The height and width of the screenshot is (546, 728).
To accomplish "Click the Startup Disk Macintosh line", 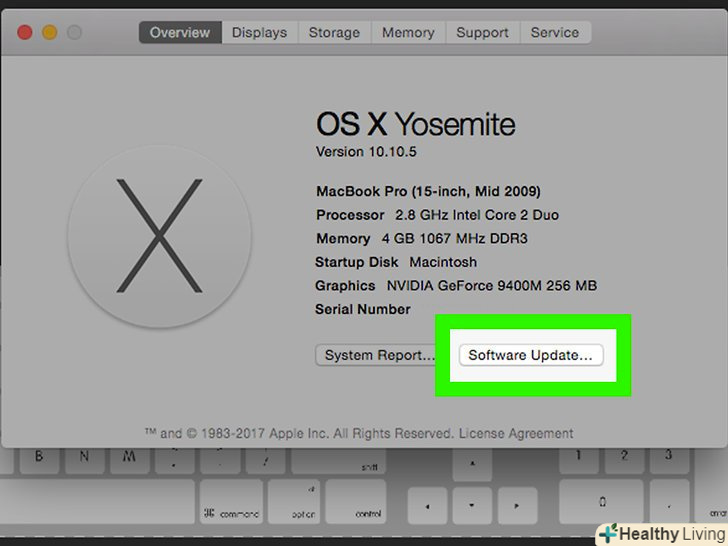I will coord(396,262).
